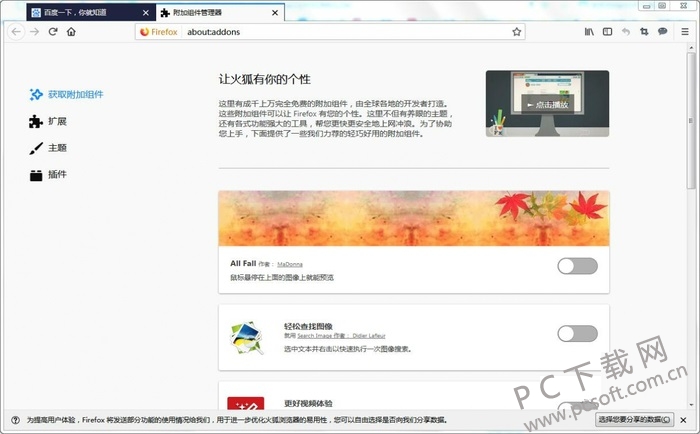Open the home page icon

coord(71,32)
